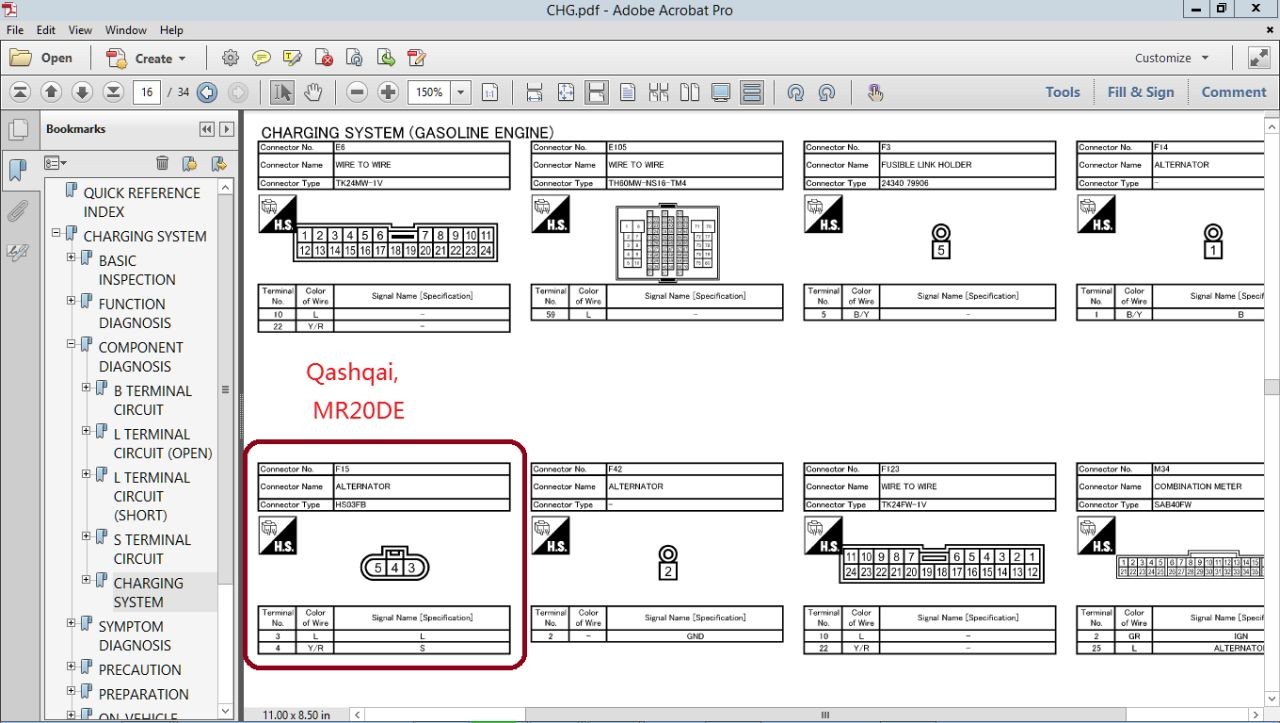Screen dimensions: 1280x723
Task: Fit page width to window
Action: click(534, 92)
